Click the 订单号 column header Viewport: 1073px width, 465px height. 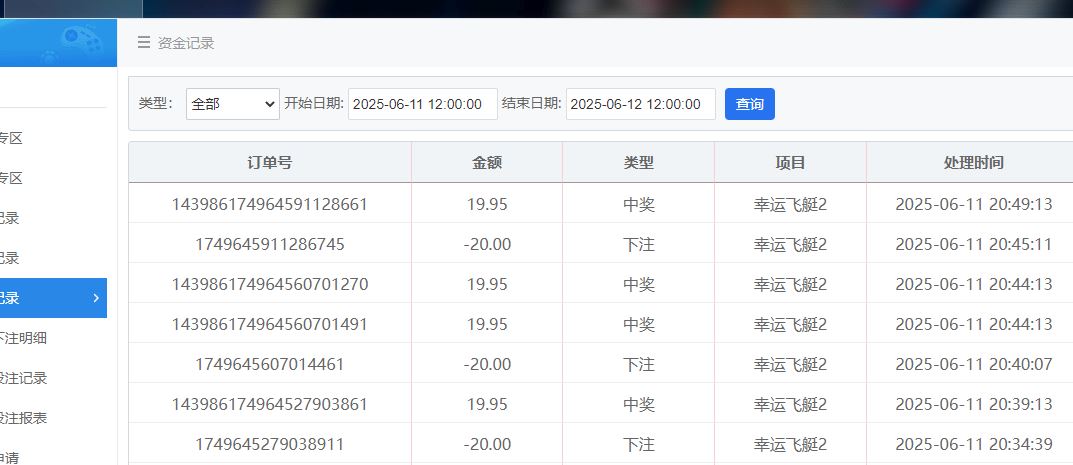click(270, 162)
